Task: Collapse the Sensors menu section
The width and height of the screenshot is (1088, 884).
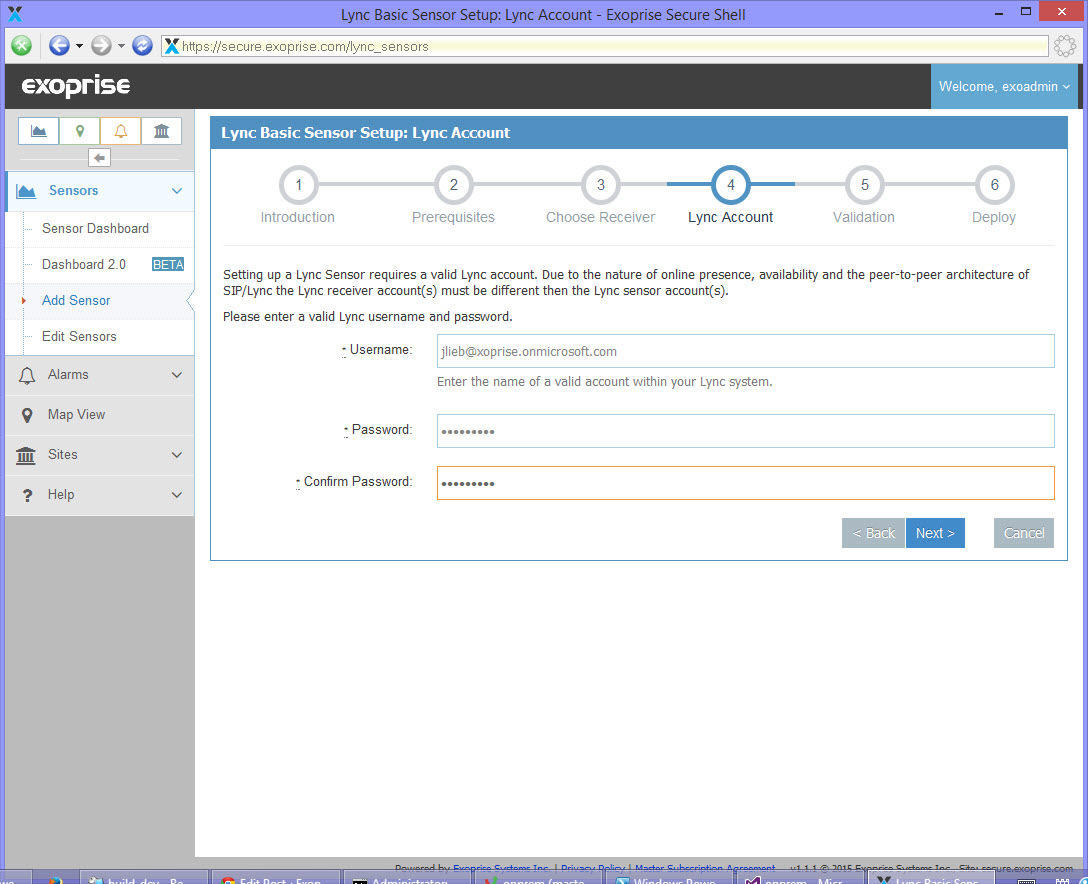Action: coord(177,191)
